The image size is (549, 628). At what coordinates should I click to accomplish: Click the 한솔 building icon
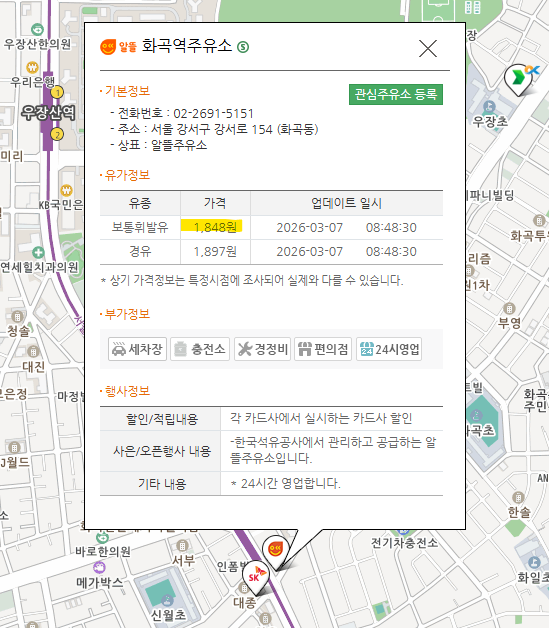coord(518,497)
